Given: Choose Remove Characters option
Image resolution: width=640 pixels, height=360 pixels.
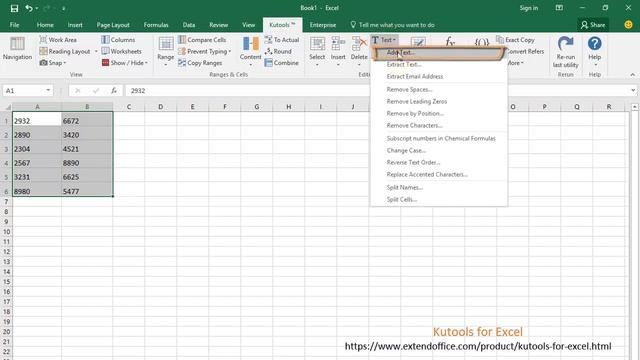Looking at the screenshot, I should [439, 125].
